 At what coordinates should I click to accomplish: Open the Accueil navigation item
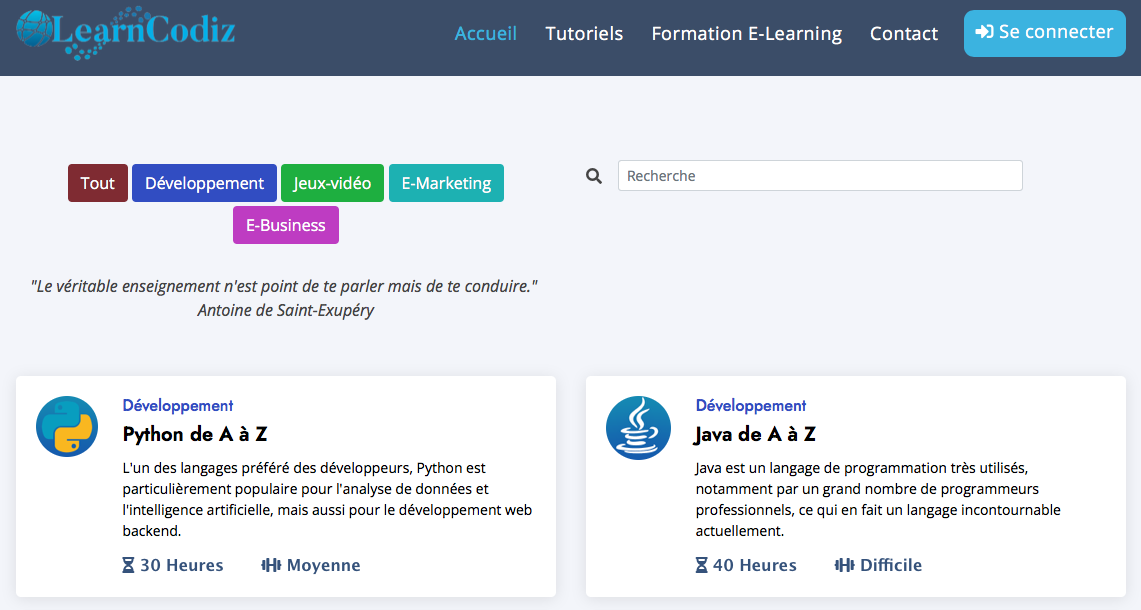[486, 34]
